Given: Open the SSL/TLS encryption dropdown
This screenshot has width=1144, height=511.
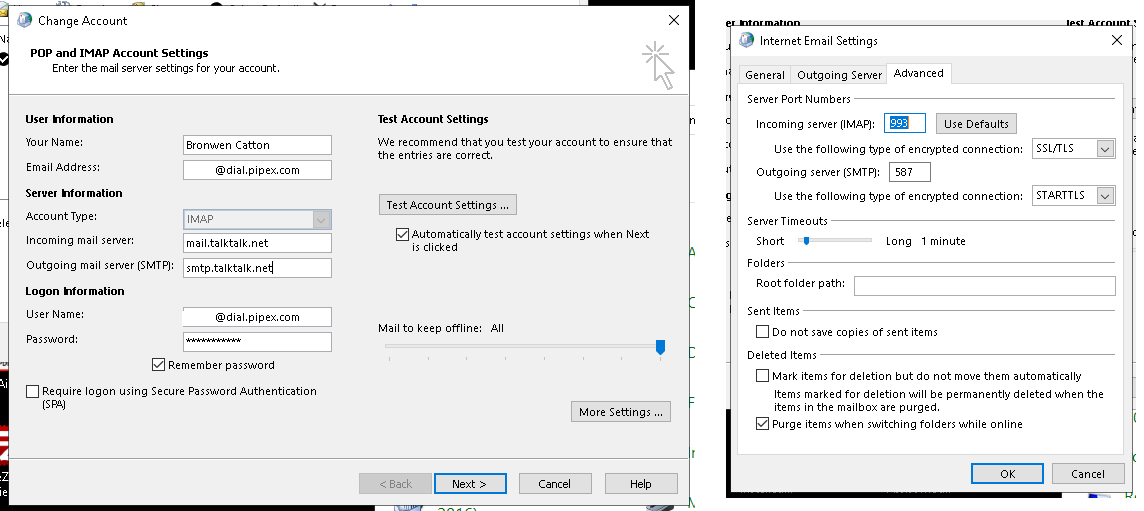Looking at the screenshot, I should coord(1104,149).
